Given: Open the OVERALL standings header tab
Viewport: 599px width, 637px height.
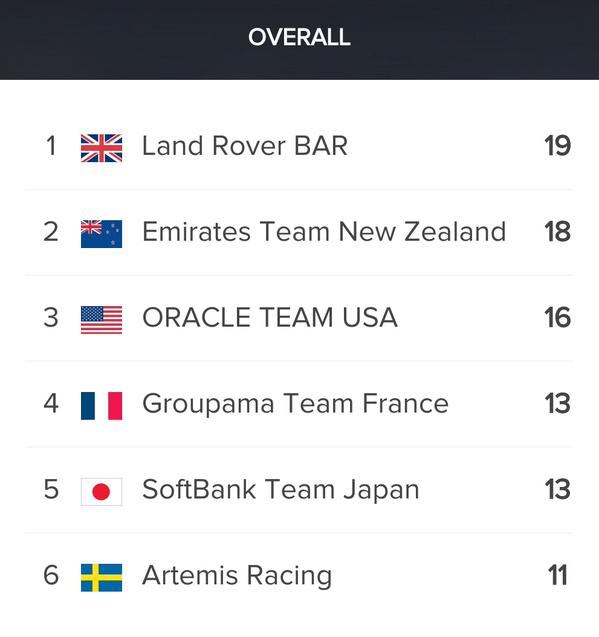Looking at the screenshot, I should 300,37.
